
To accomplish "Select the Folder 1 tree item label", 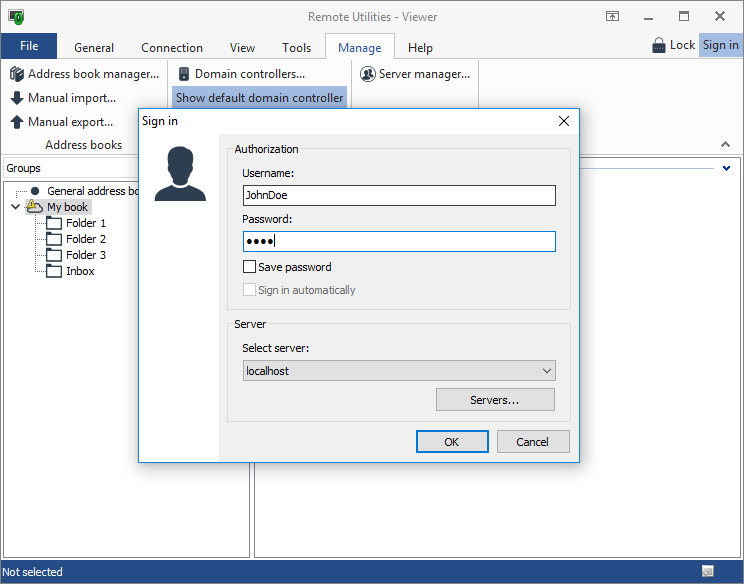I will [86, 223].
